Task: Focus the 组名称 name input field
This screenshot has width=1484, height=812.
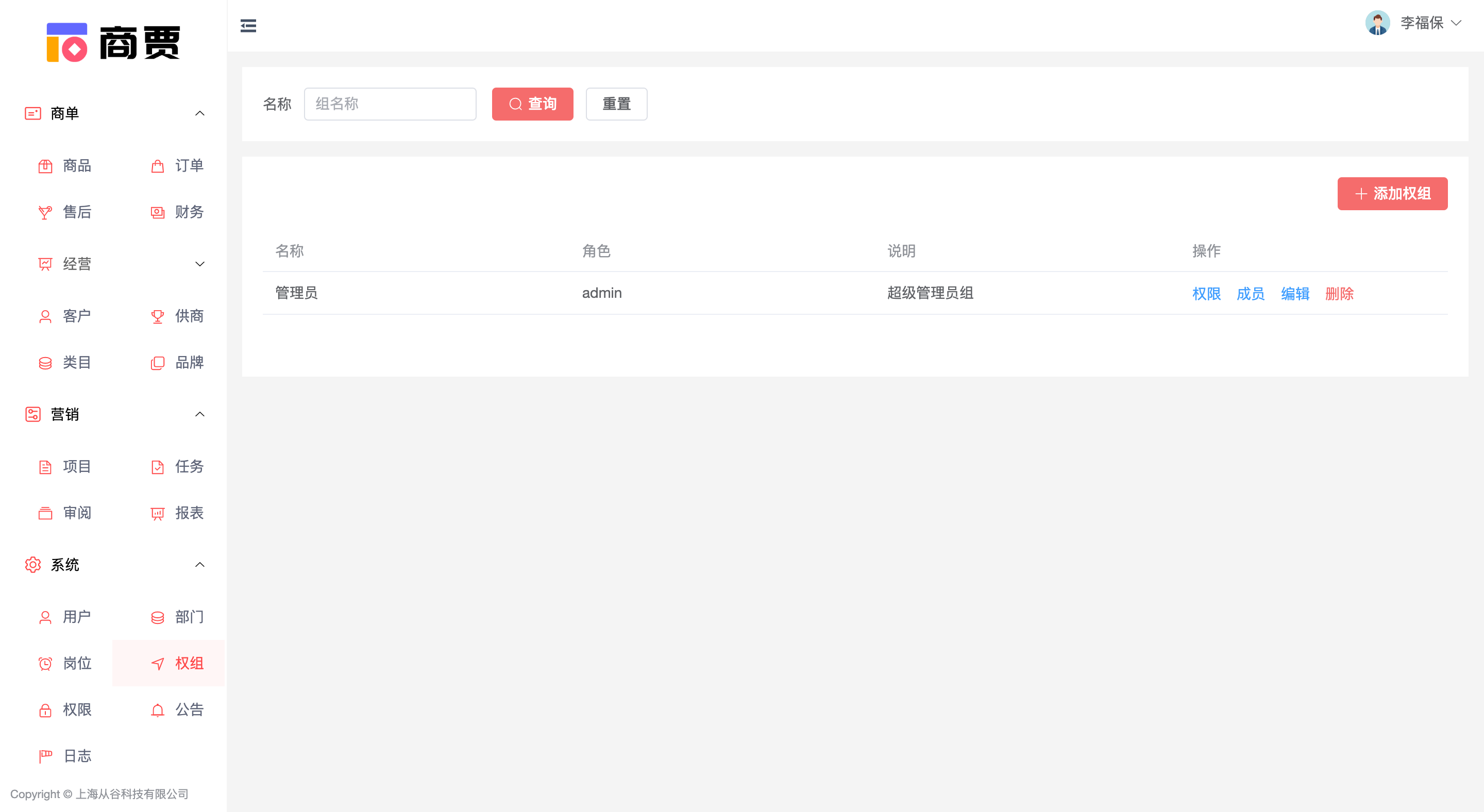Action: tap(390, 104)
